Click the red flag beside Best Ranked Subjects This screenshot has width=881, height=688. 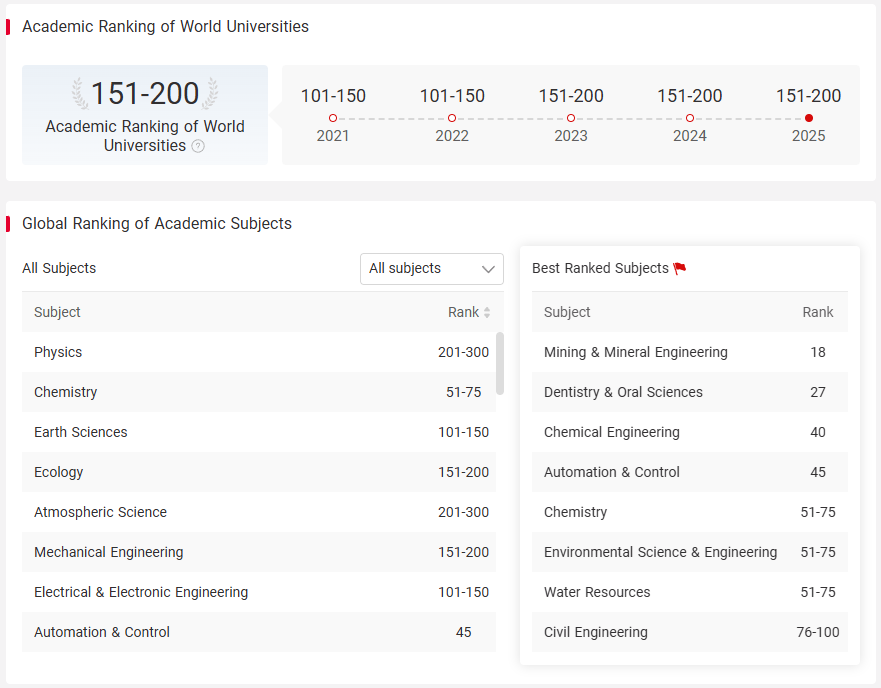coord(680,269)
